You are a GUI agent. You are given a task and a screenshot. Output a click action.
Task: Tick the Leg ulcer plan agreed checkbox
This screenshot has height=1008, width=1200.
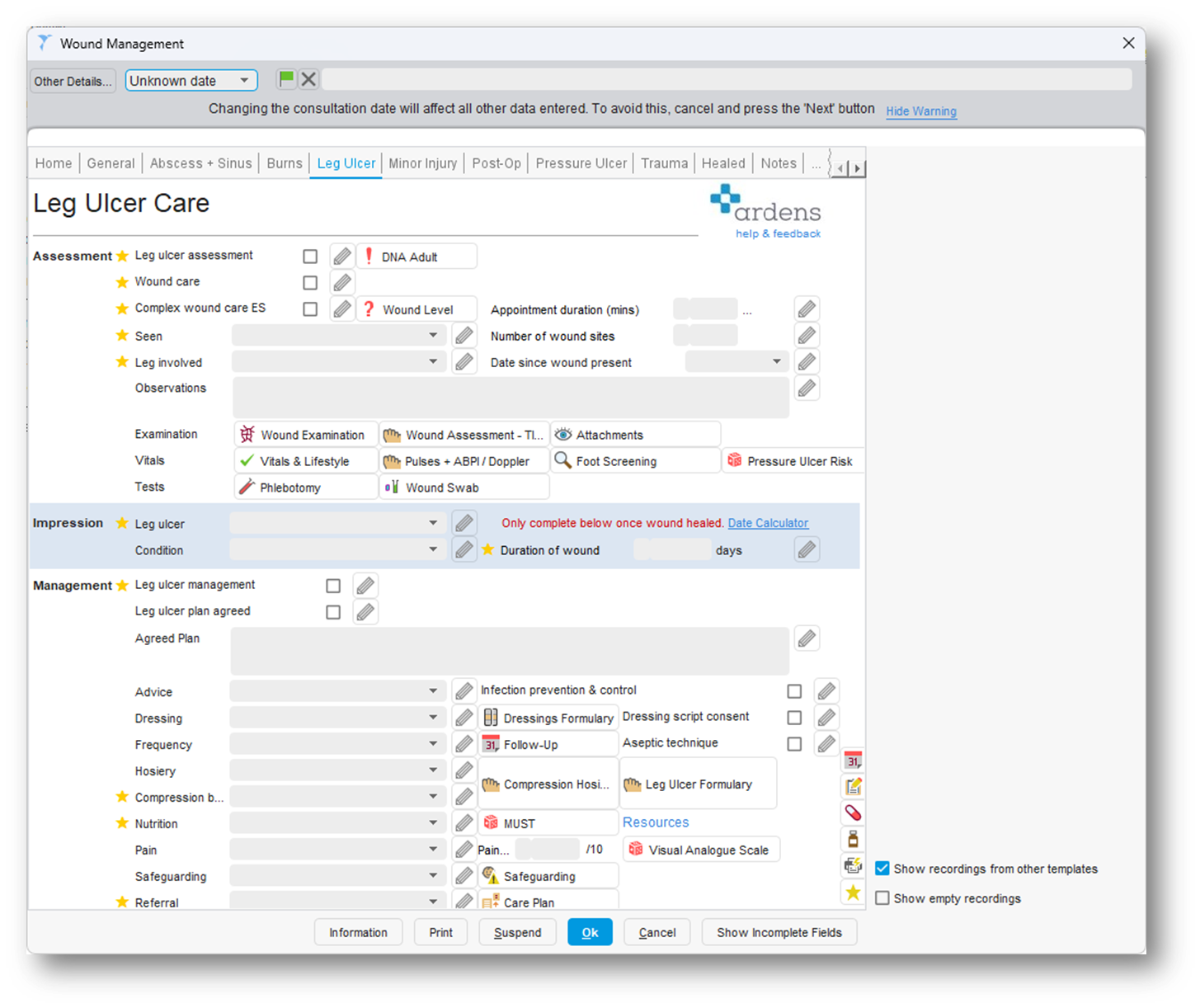333,612
